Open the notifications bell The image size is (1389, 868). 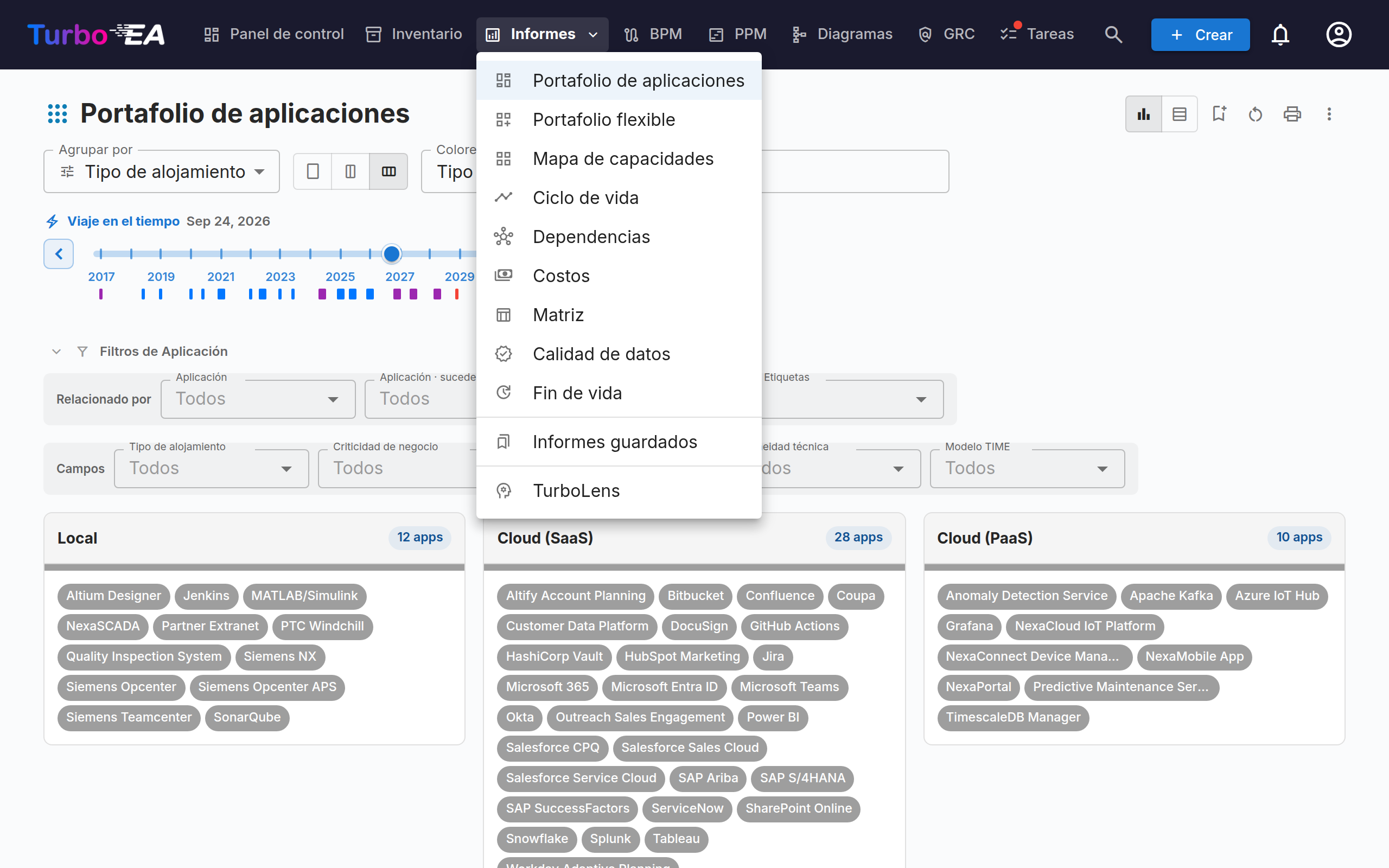[x=1280, y=34]
